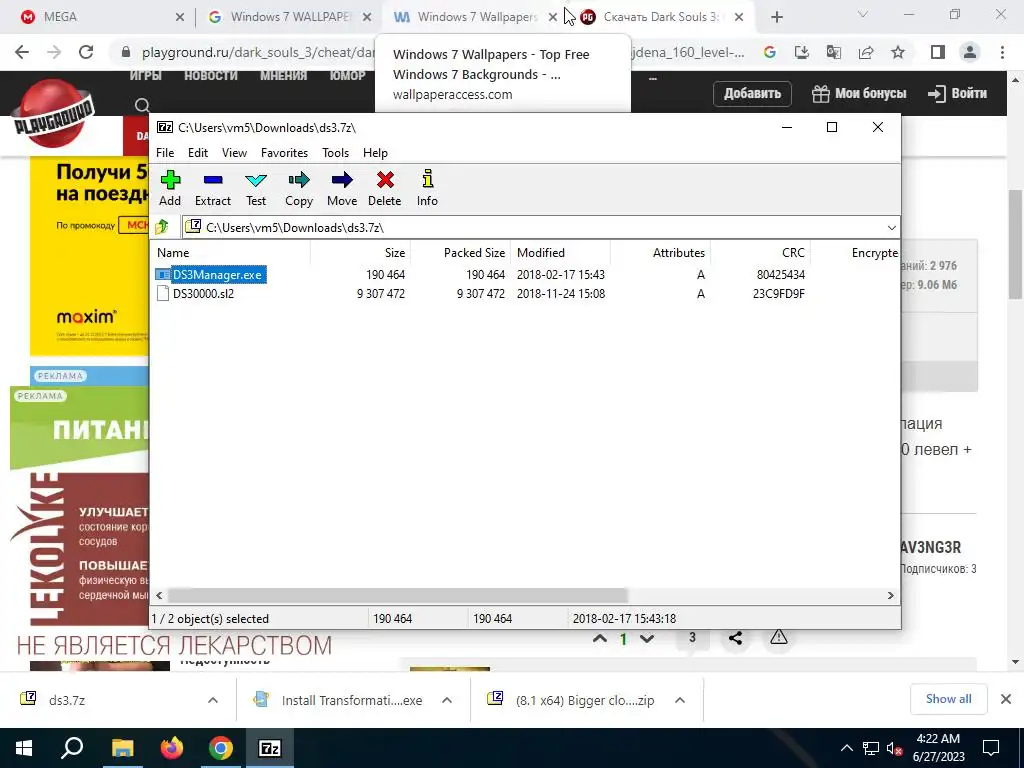Click the share icon below the post
Viewport: 1024px width, 768px height.
click(735, 638)
